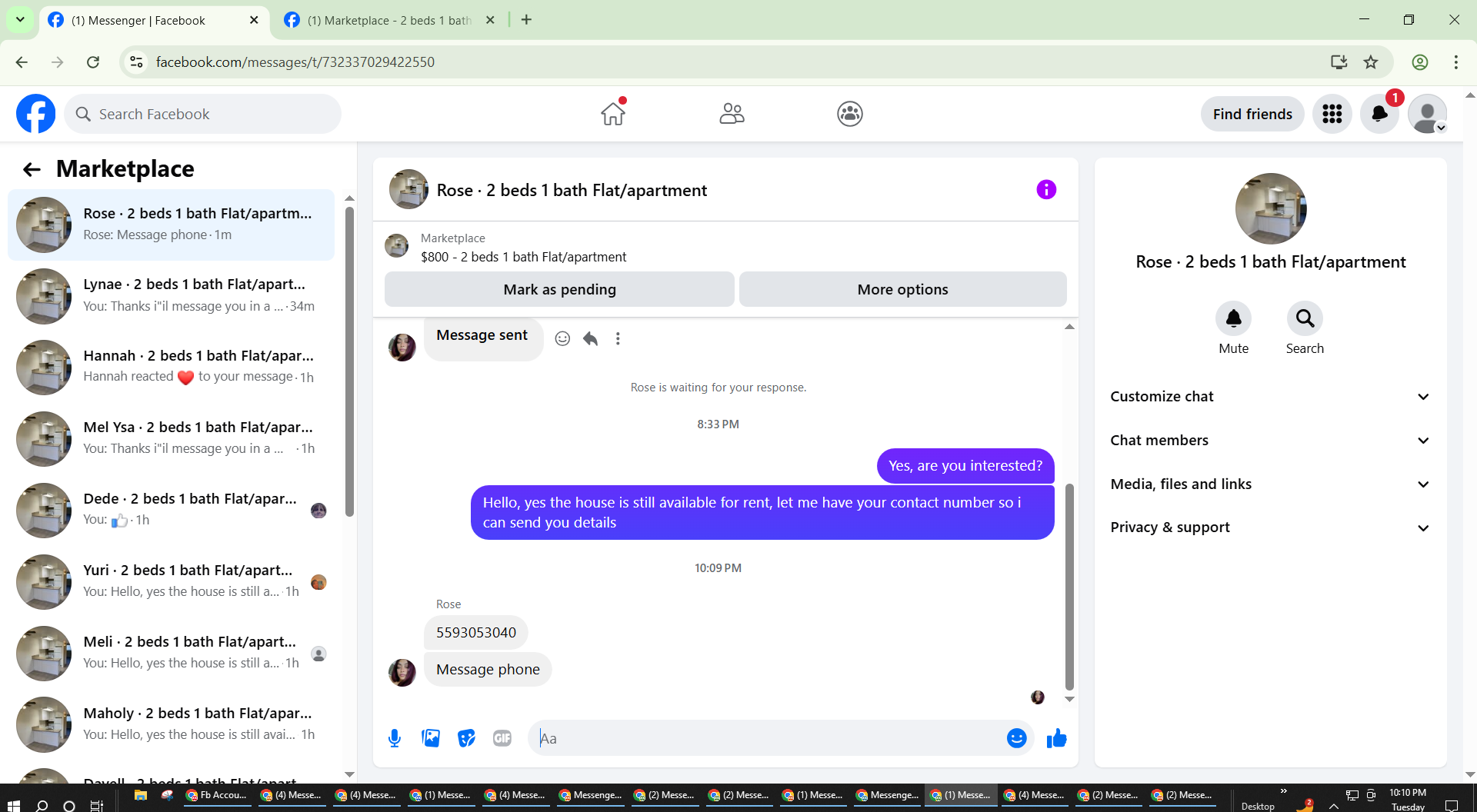Expand Privacy & support section
Screen dimensions: 1477x812
click(1271, 527)
